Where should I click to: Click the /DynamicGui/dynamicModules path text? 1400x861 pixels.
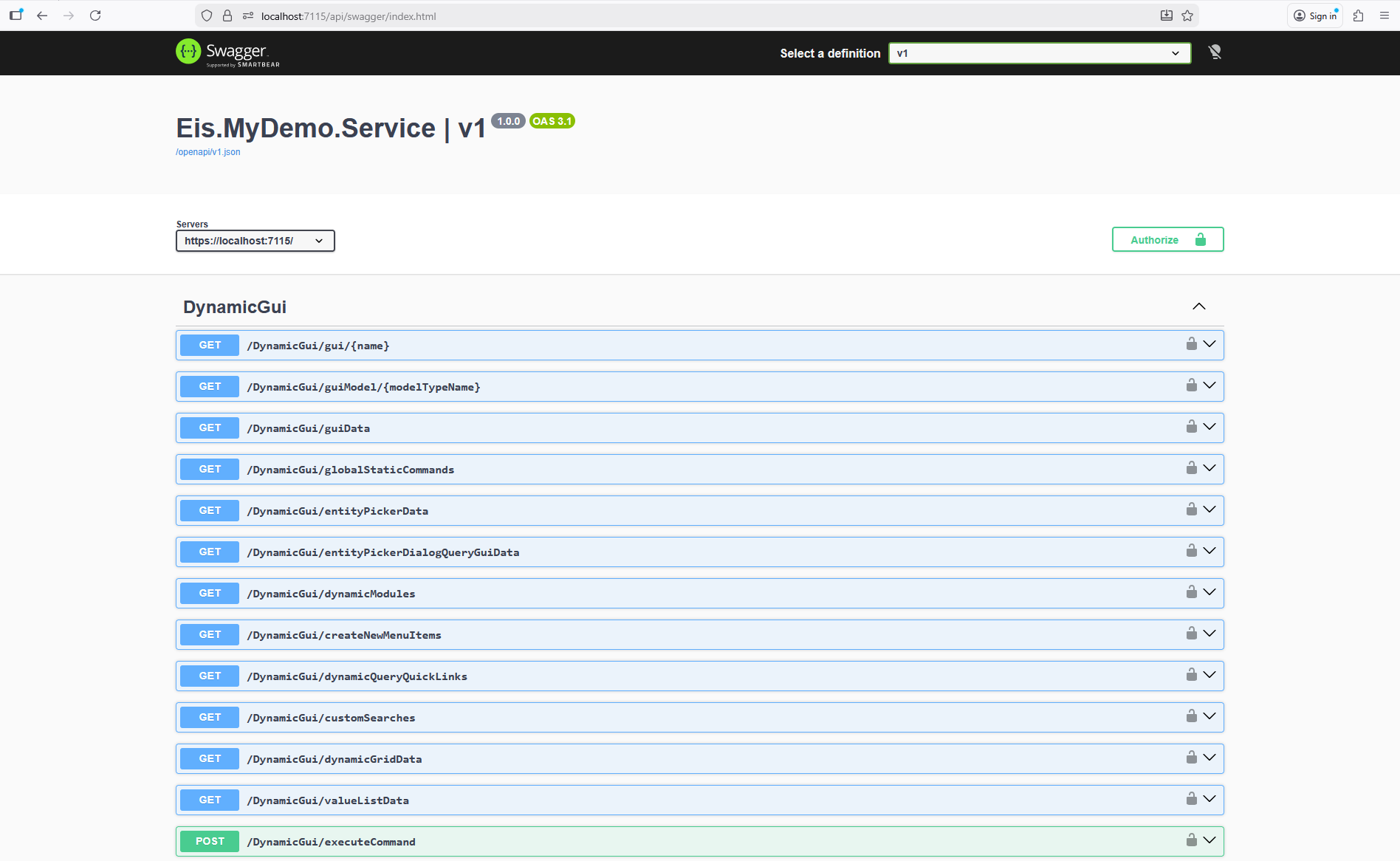pyautogui.click(x=331, y=594)
